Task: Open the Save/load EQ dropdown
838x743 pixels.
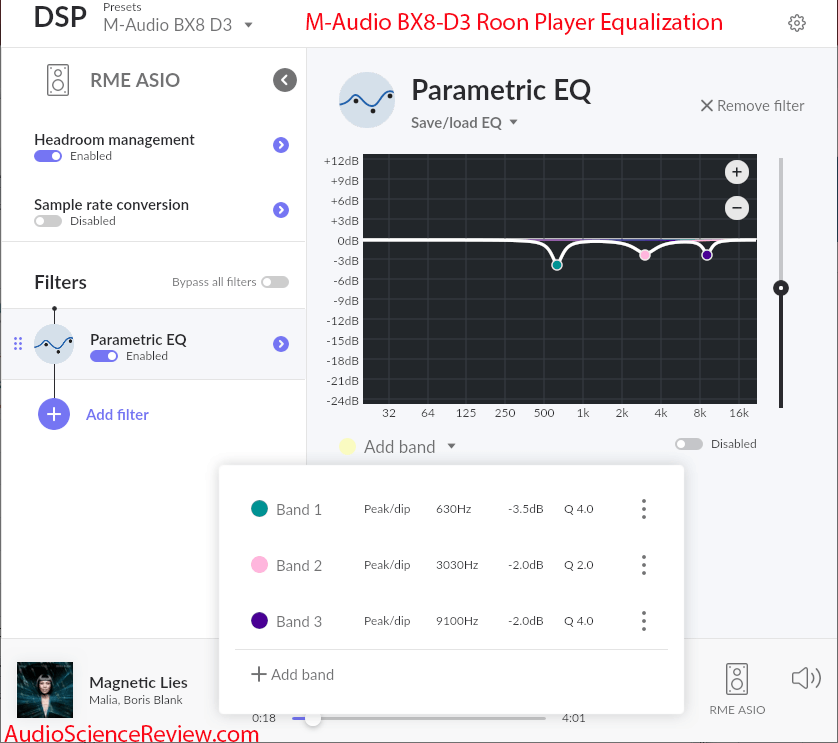Action: click(464, 123)
